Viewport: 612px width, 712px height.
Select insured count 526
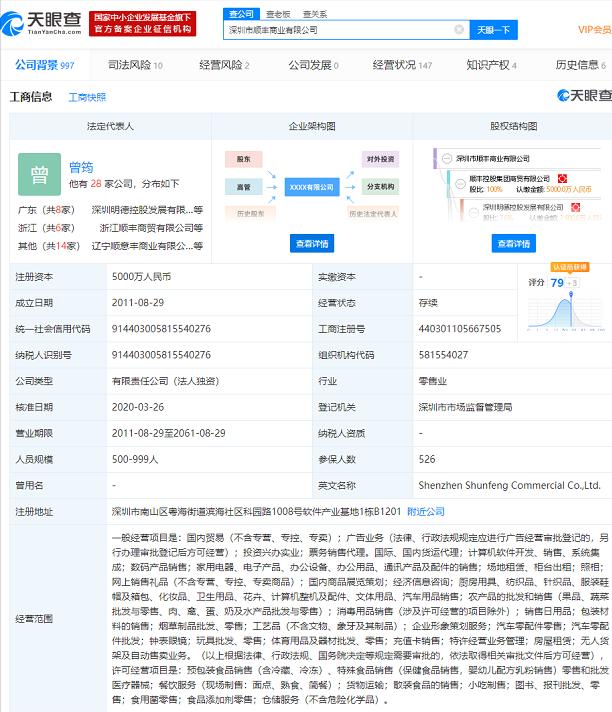[427, 460]
